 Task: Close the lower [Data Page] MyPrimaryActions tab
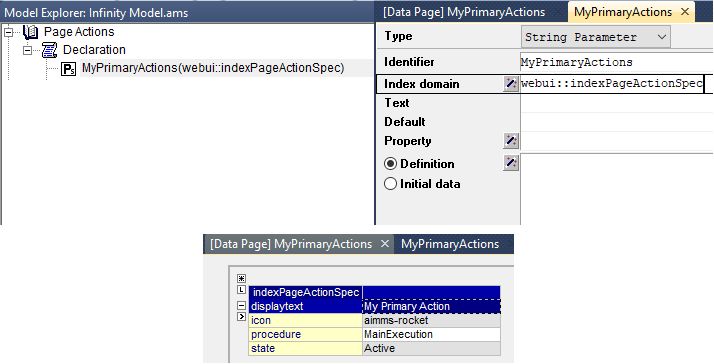[x=385, y=244]
